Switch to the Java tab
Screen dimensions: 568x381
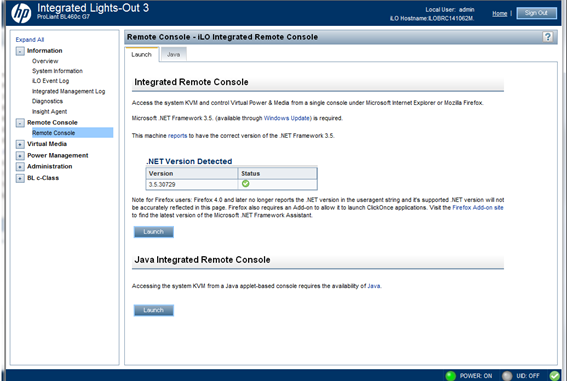click(174, 55)
